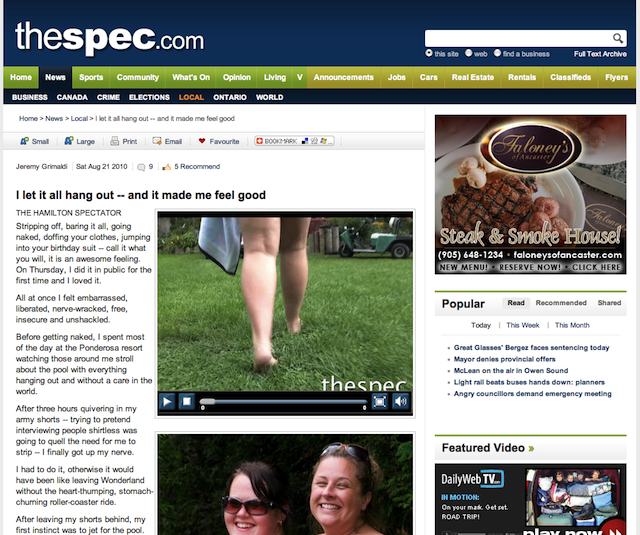Expand the Featured Video arrow
640x535 pixels.
click(x=531, y=448)
